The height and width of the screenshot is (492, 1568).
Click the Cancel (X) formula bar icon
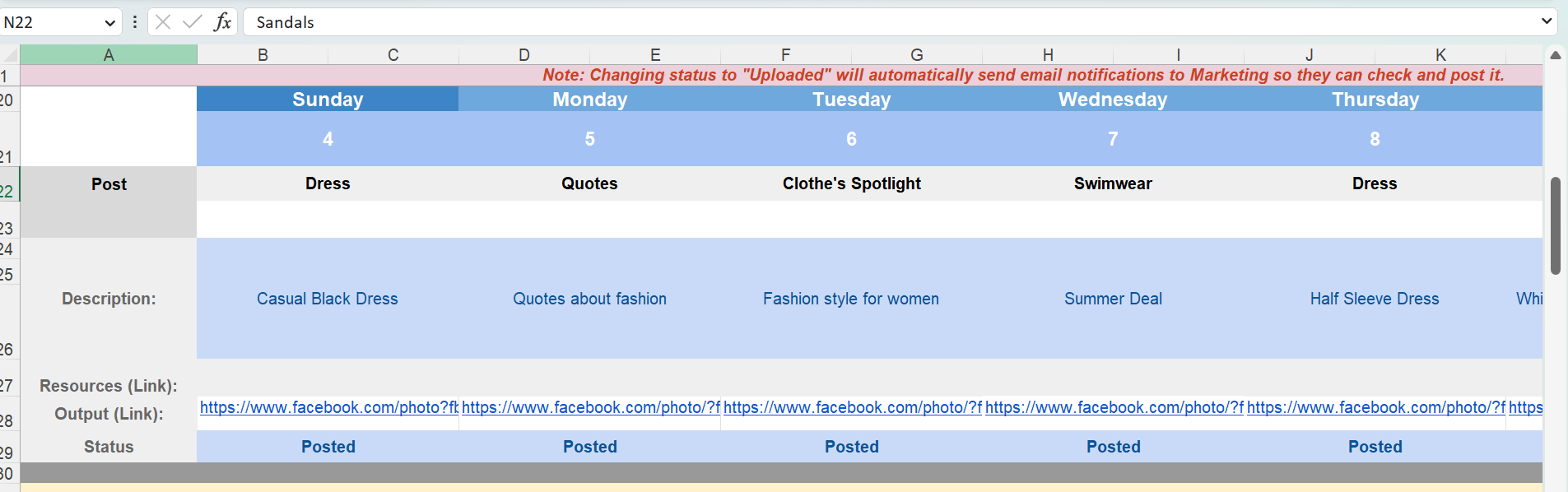(x=163, y=22)
